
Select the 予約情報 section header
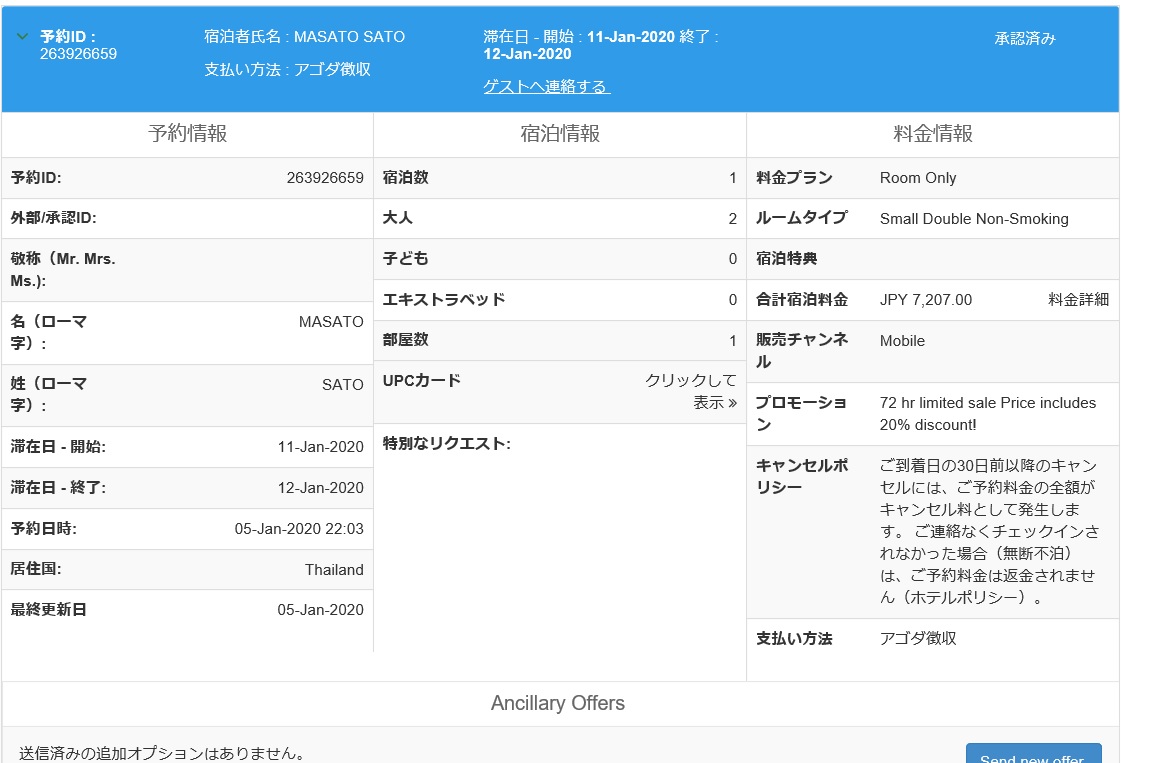pyautogui.click(x=187, y=134)
